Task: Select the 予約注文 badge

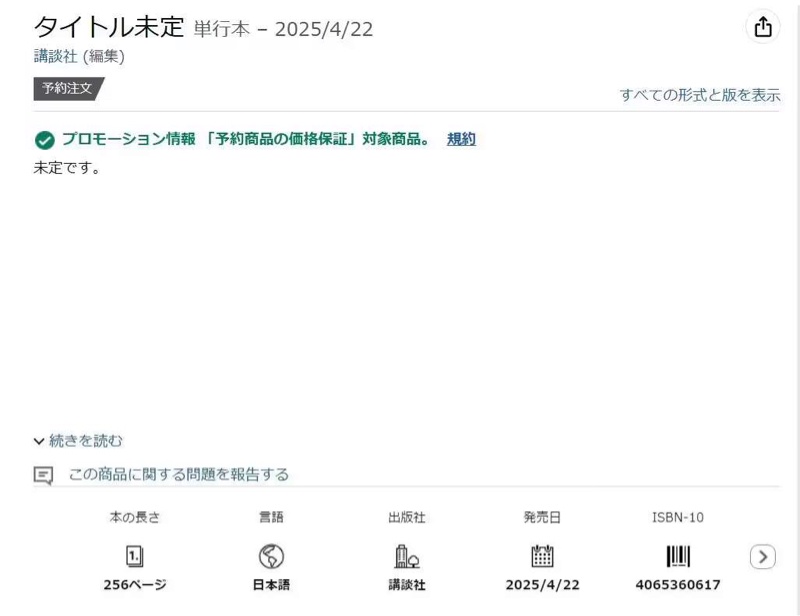Action: (x=68, y=89)
